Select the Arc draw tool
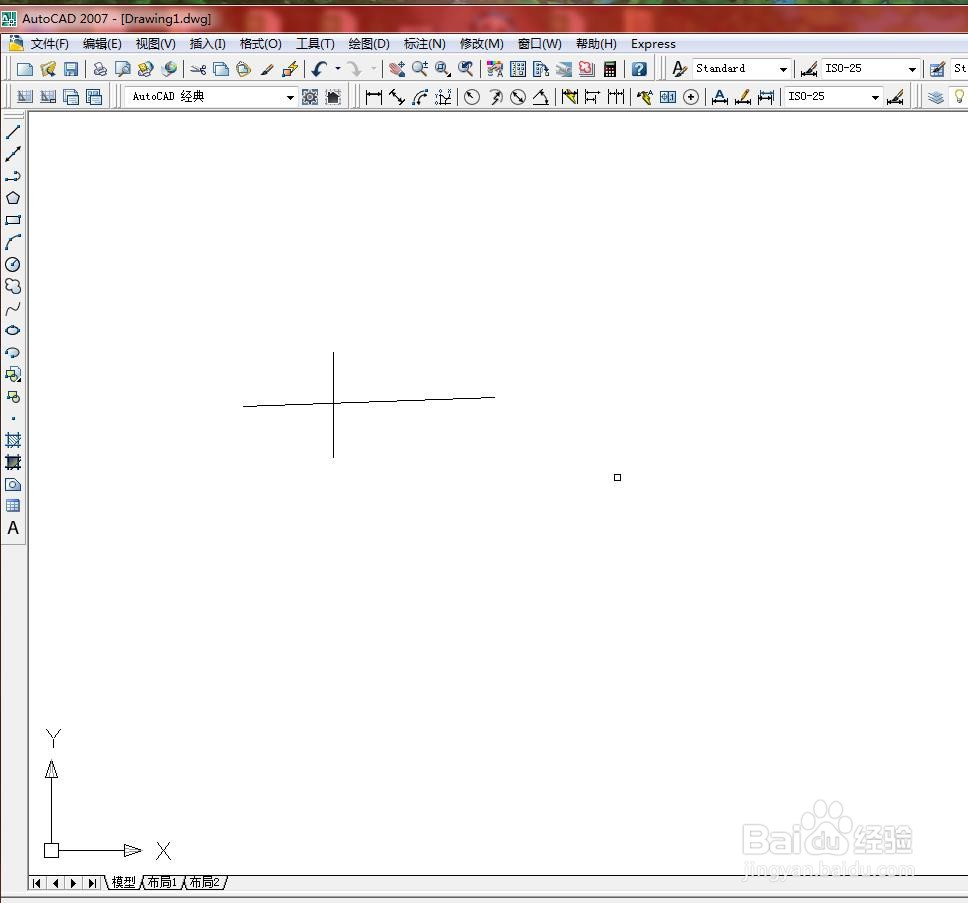Image resolution: width=968 pixels, height=903 pixels. point(13,243)
